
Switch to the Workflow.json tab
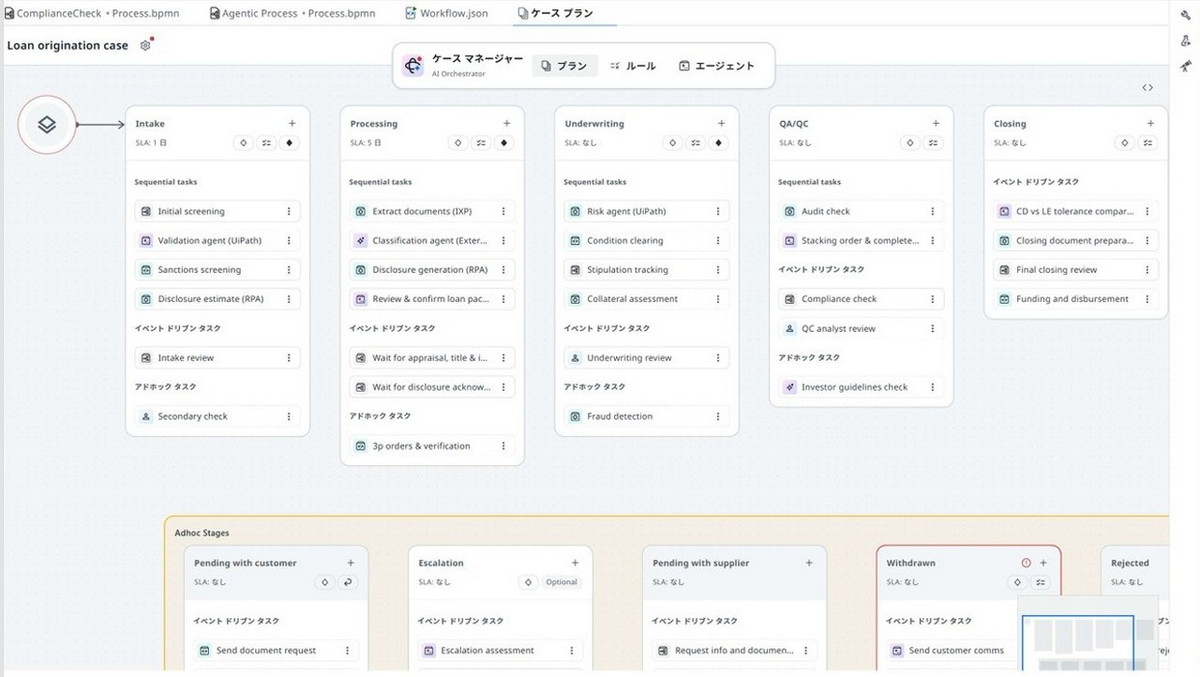point(447,13)
